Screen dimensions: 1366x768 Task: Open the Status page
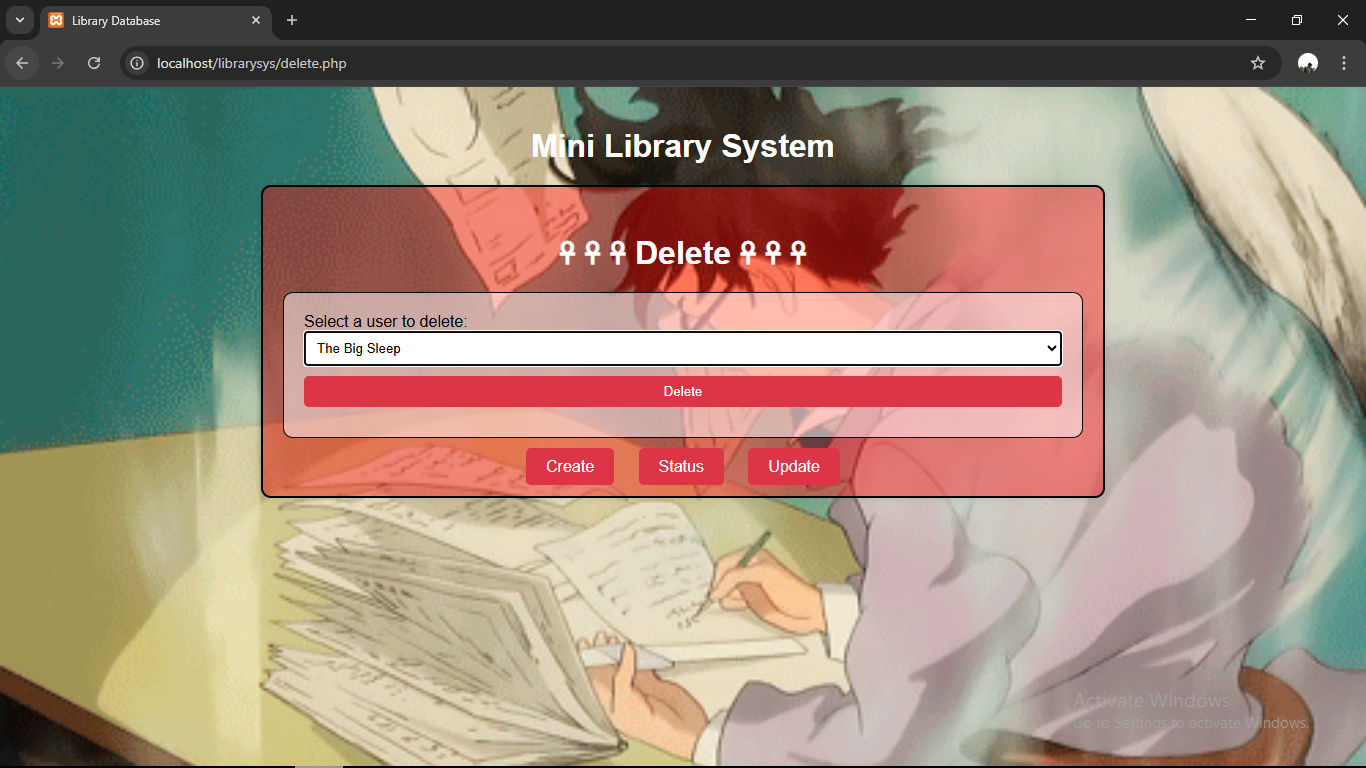click(681, 467)
